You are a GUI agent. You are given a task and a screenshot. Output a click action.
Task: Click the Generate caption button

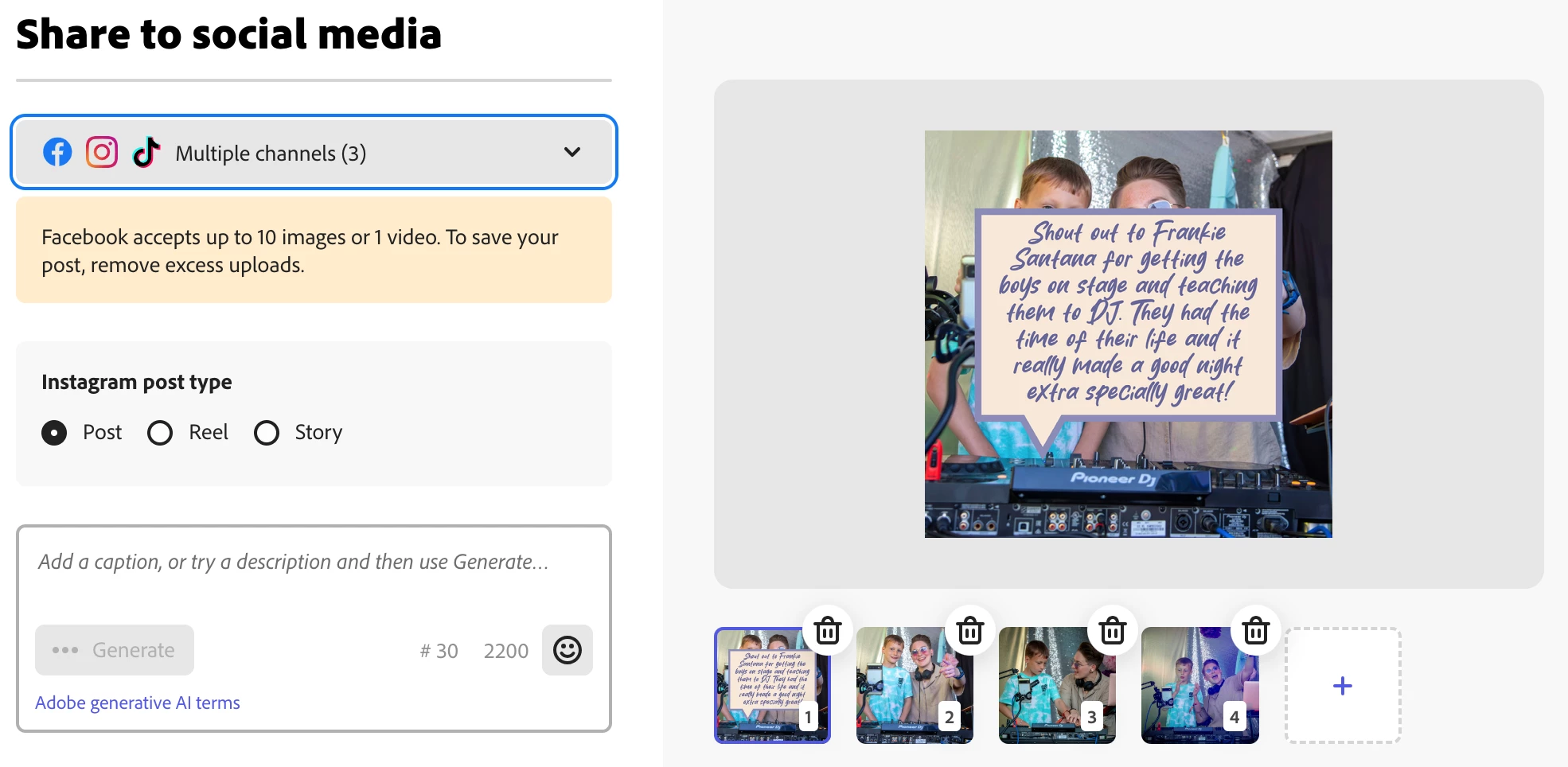[x=115, y=650]
